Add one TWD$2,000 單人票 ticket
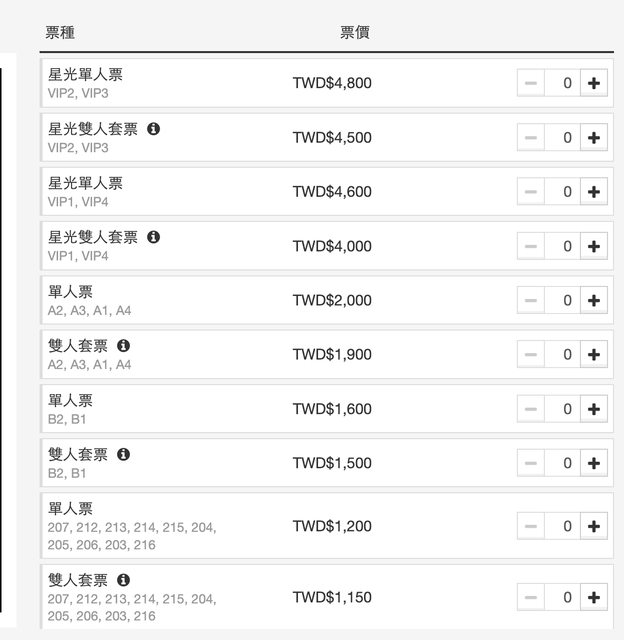This screenshot has height=640, width=624. pyautogui.click(x=594, y=300)
